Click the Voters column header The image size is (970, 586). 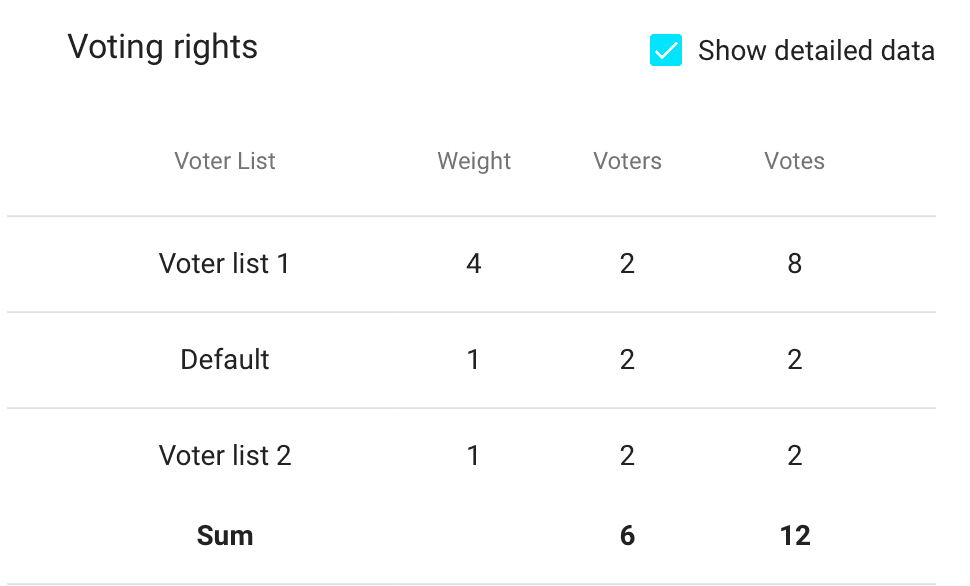point(627,161)
